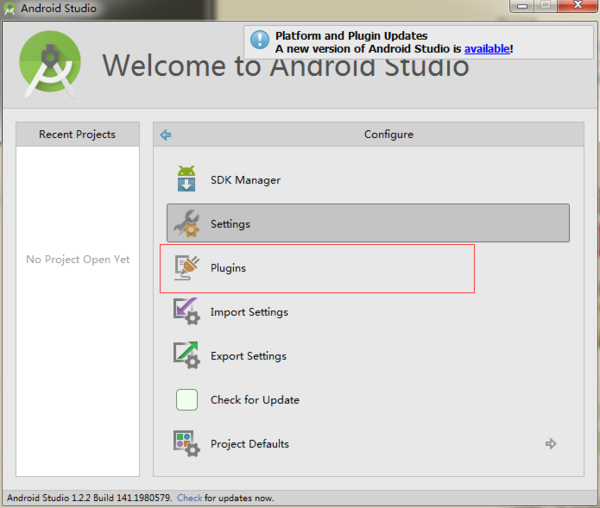The width and height of the screenshot is (600, 508).
Task: Click the 'Welcome to Android Studio' heading
Action: 285,66
